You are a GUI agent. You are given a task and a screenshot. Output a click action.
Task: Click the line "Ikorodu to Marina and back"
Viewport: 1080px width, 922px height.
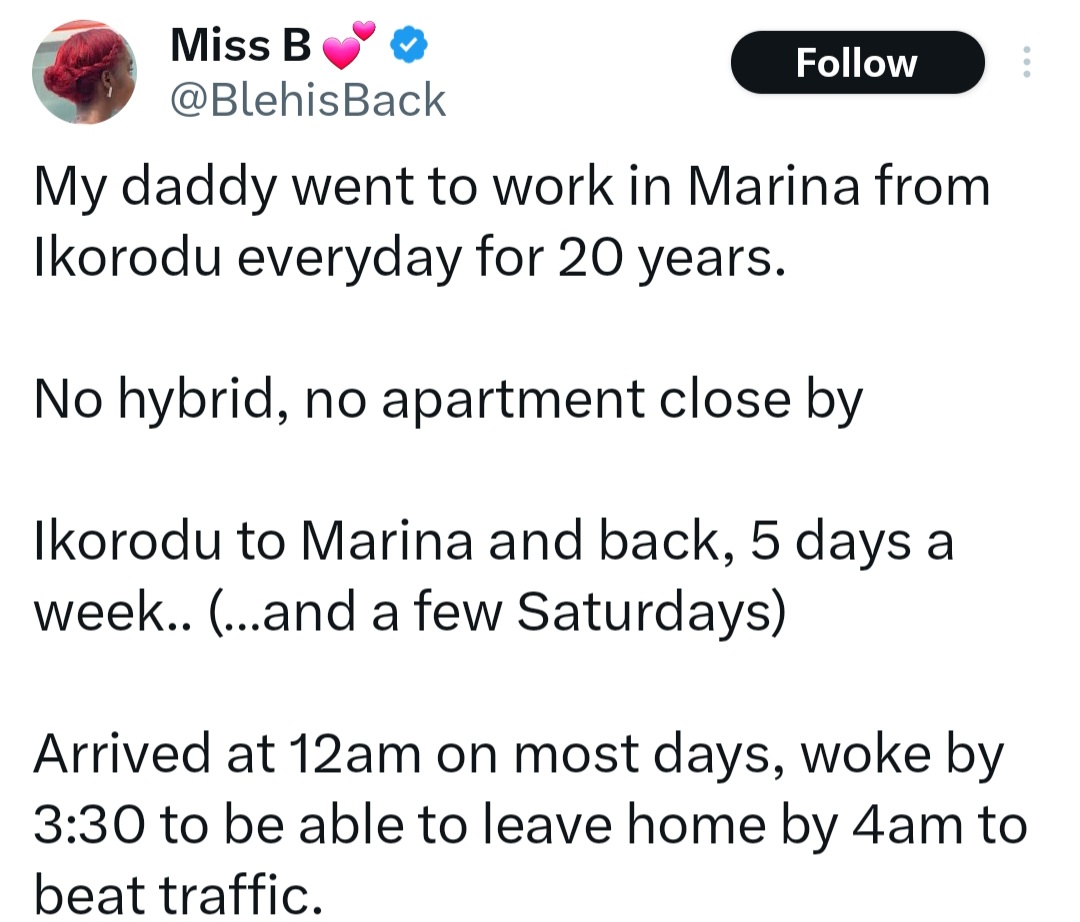pyautogui.click(x=494, y=543)
